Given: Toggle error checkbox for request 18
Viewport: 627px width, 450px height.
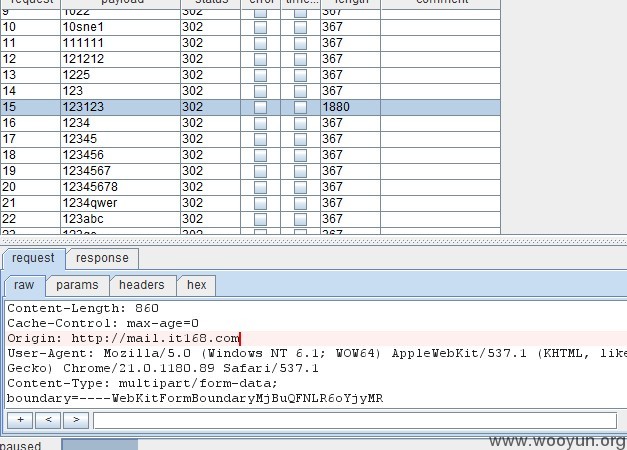Looking at the screenshot, I should tap(260, 155).
